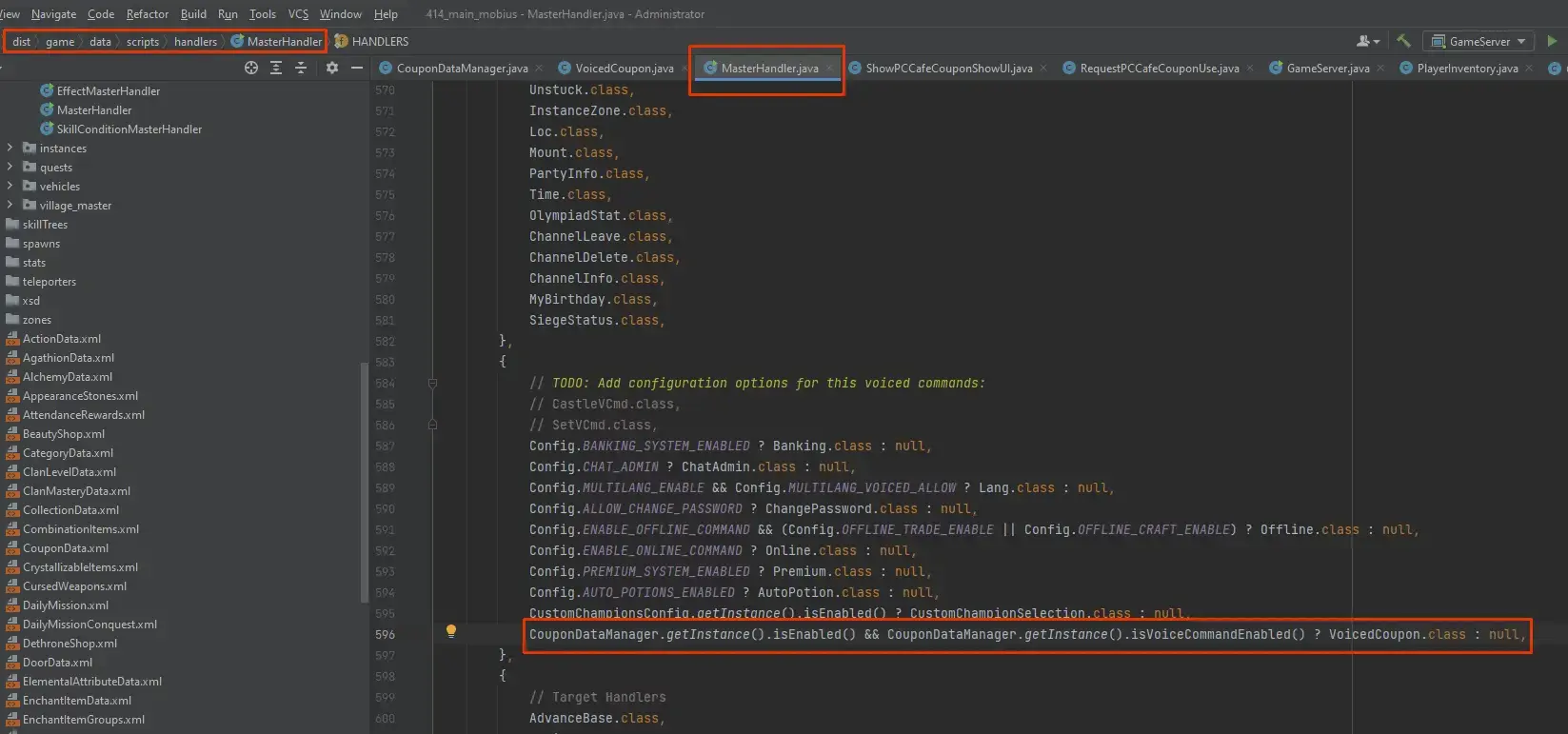Select ClanMasteryData.xml file
This screenshot has height=734, width=1568.
pyautogui.click(x=76, y=490)
